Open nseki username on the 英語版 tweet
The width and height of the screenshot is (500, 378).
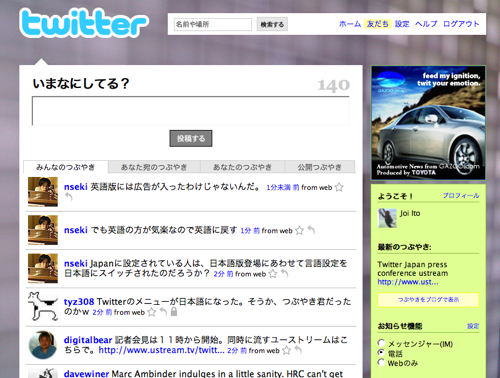[76, 187]
